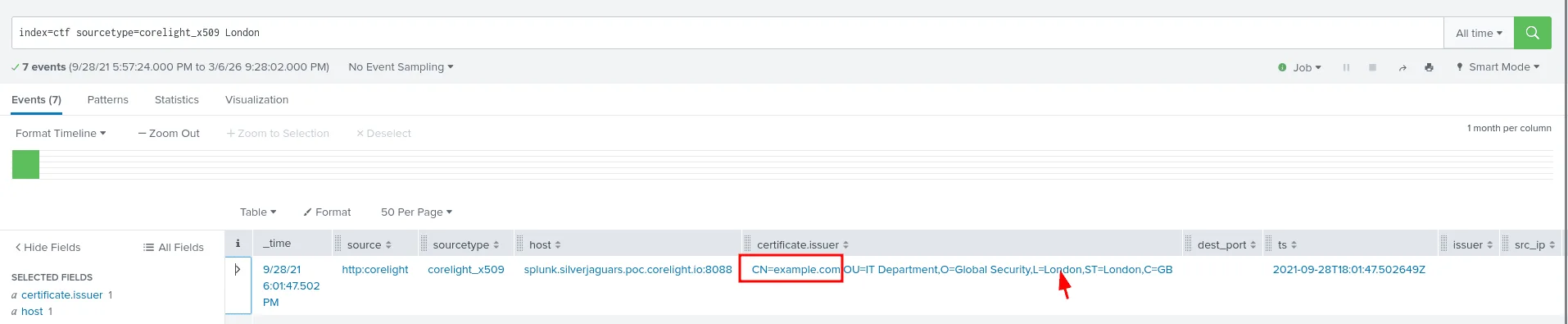The height and width of the screenshot is (324, 1568).
Task: Open the Format options
Action: (327, 212)
